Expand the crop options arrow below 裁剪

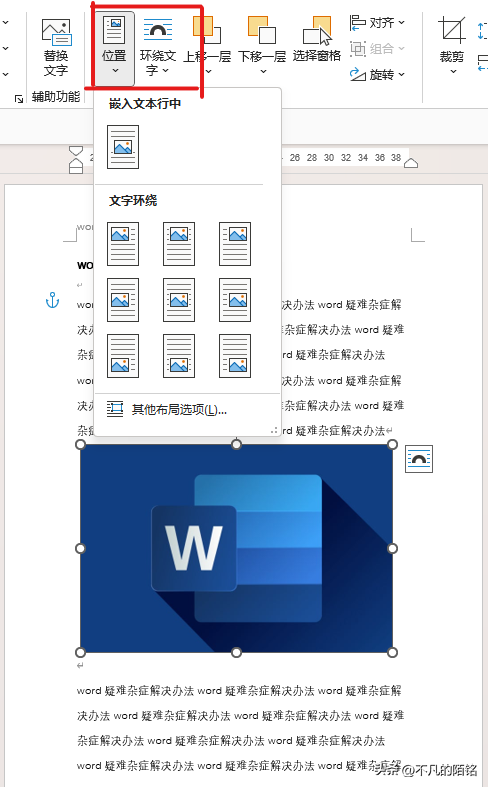coord(453,71)
